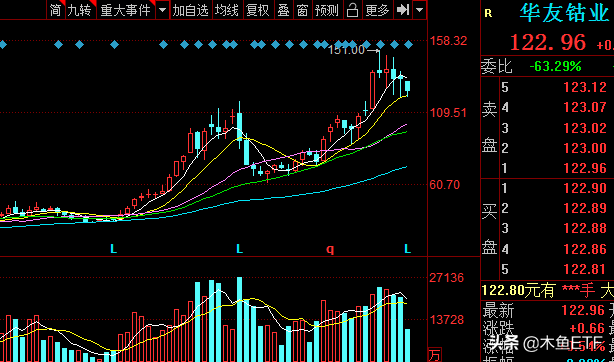Select the 叠 overlay tool
Screen dimensions: 614x362
coord(283,10)
